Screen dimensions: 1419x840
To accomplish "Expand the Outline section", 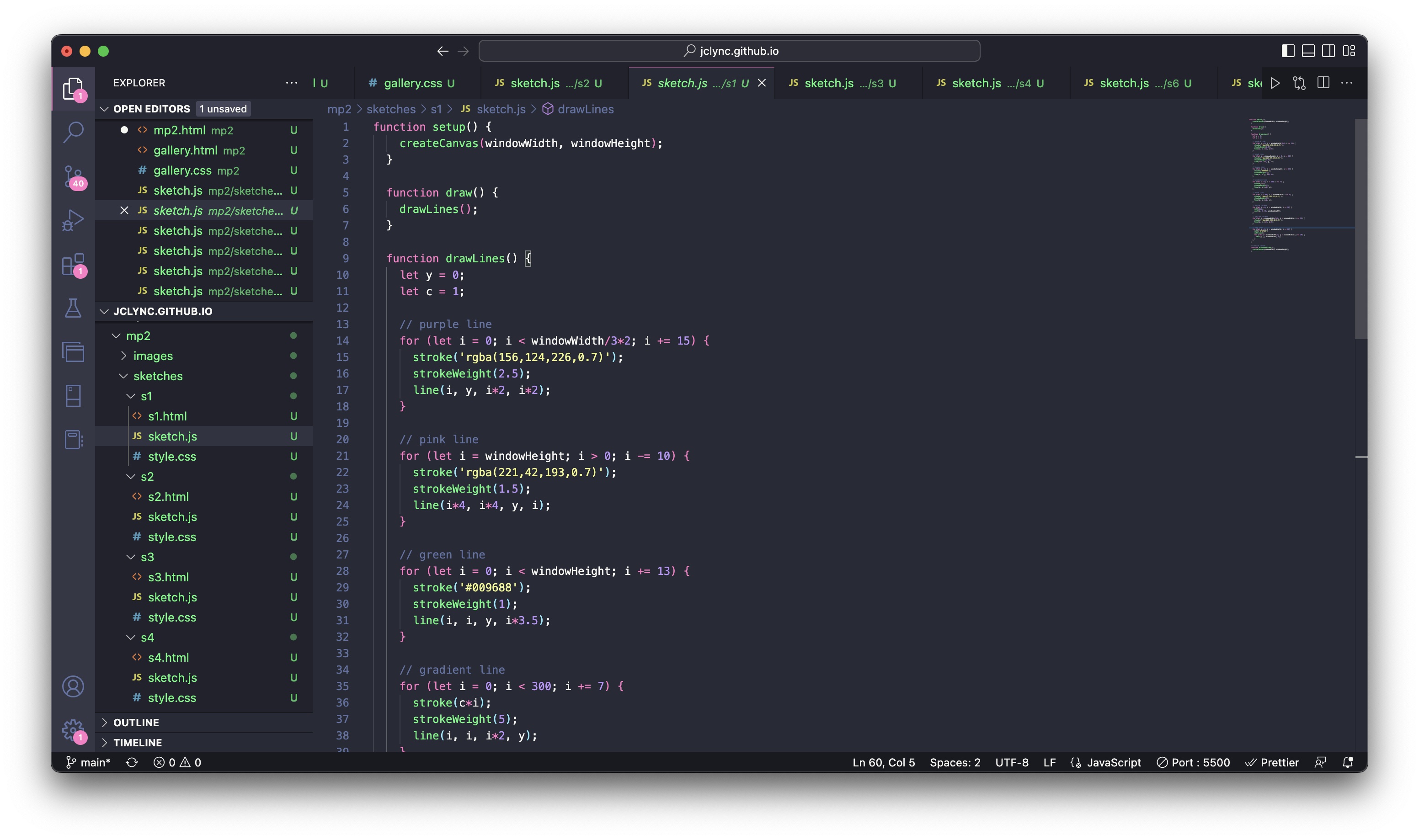I will pyautogui.click(x=104, y=722).
